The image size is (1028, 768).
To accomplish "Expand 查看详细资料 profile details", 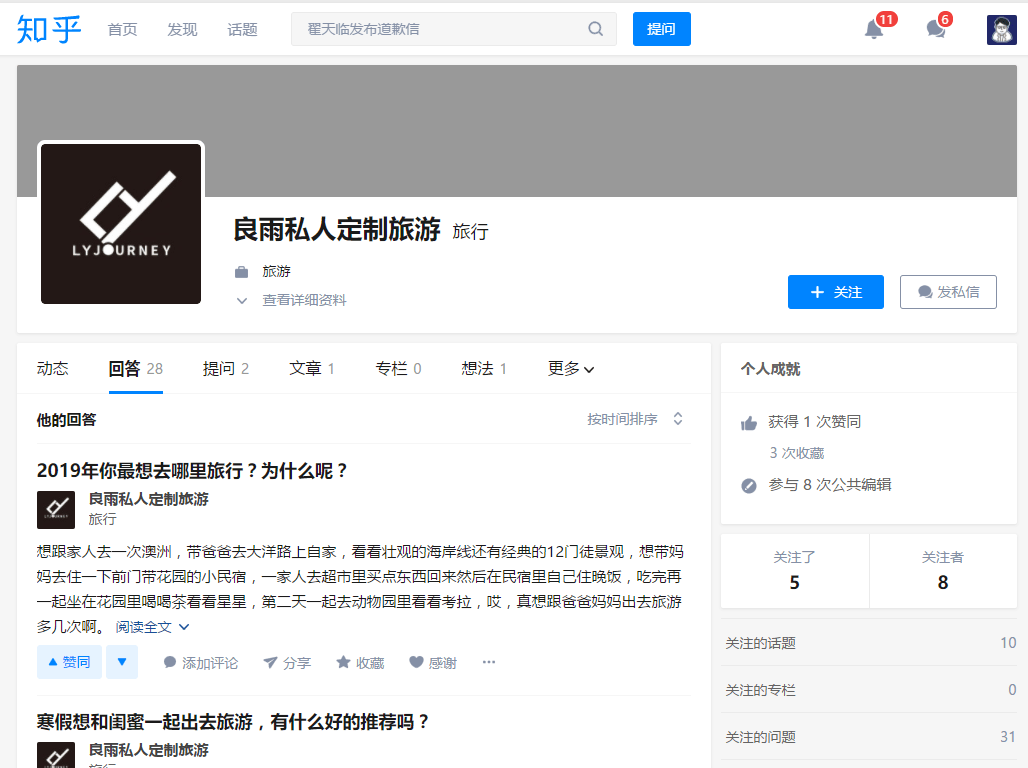I will click(x=303, y=300).
